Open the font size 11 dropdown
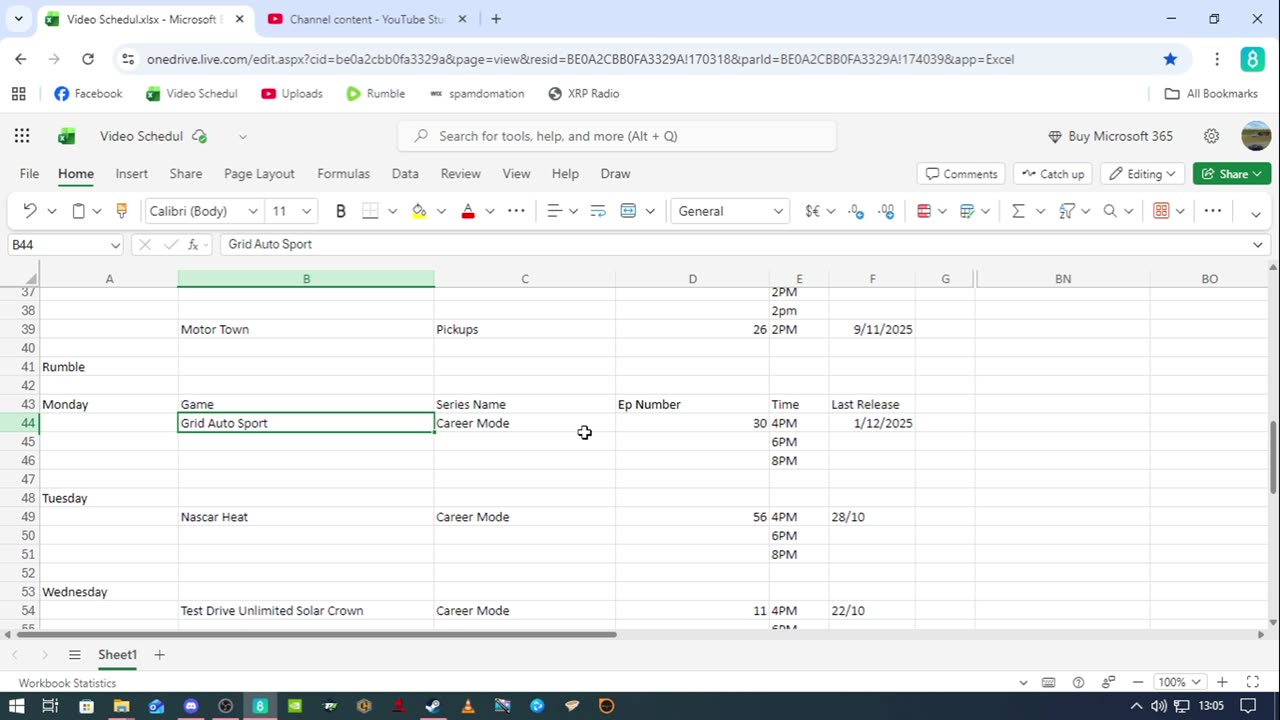The height and width of the screenshot is (720, 1280). coord(307,211)
